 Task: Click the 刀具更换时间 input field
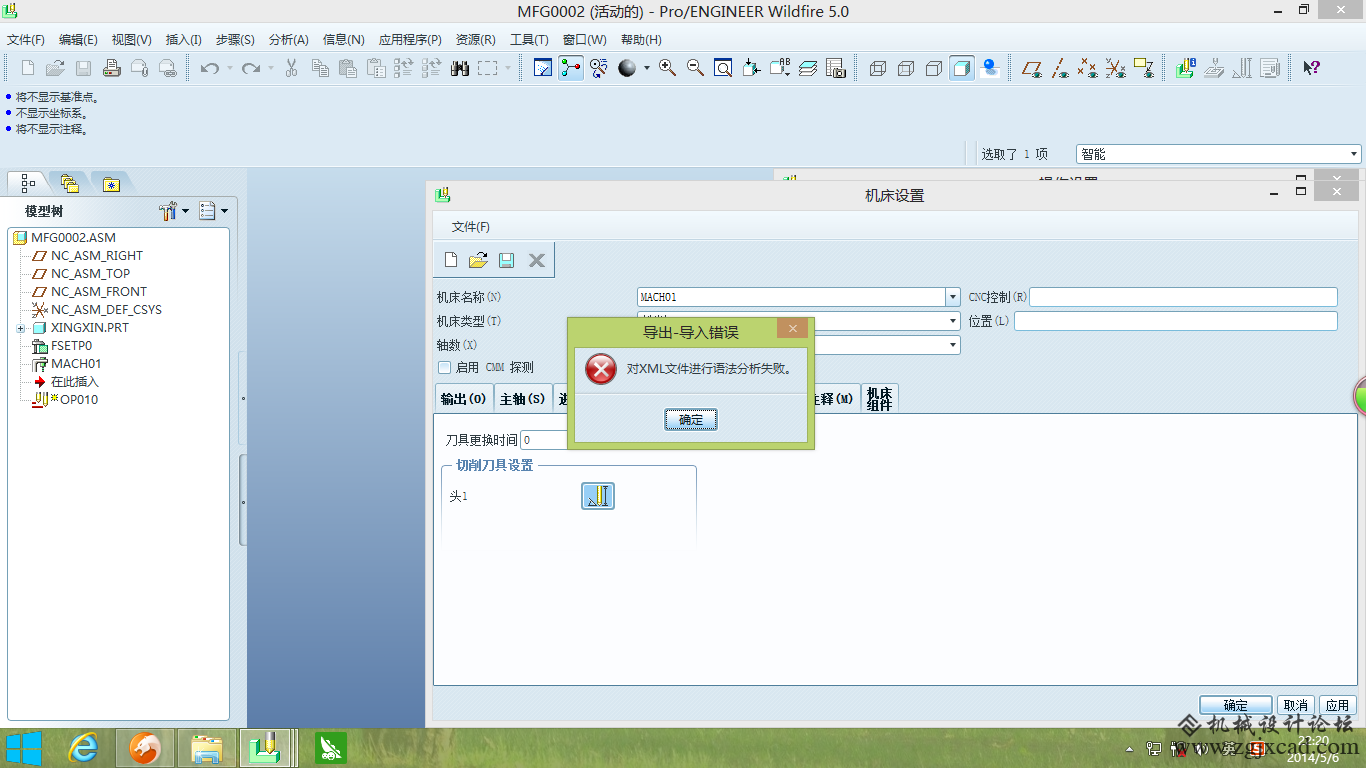(x=544, y=440)
